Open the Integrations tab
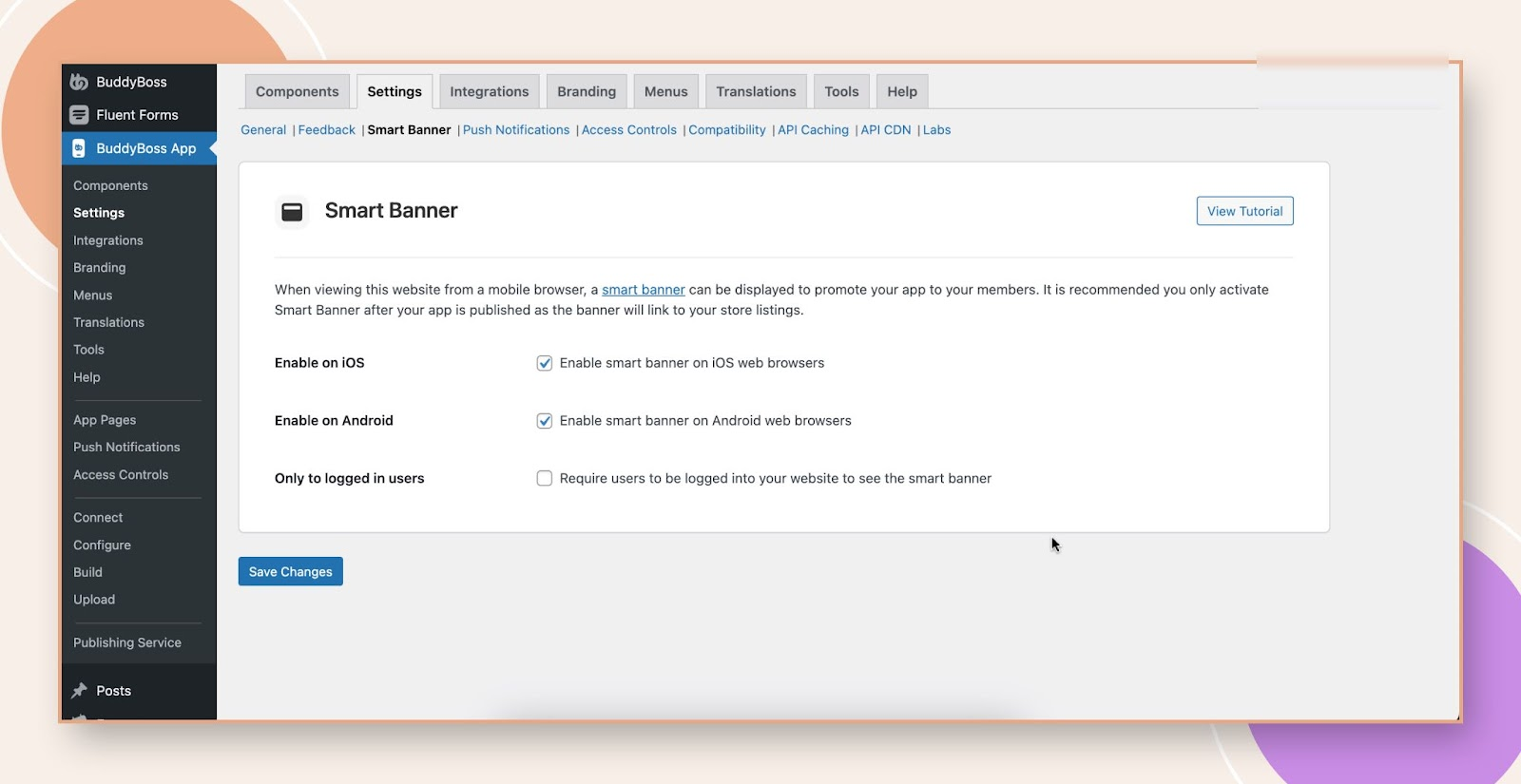The image size is (1521, 784). (489, 91)
